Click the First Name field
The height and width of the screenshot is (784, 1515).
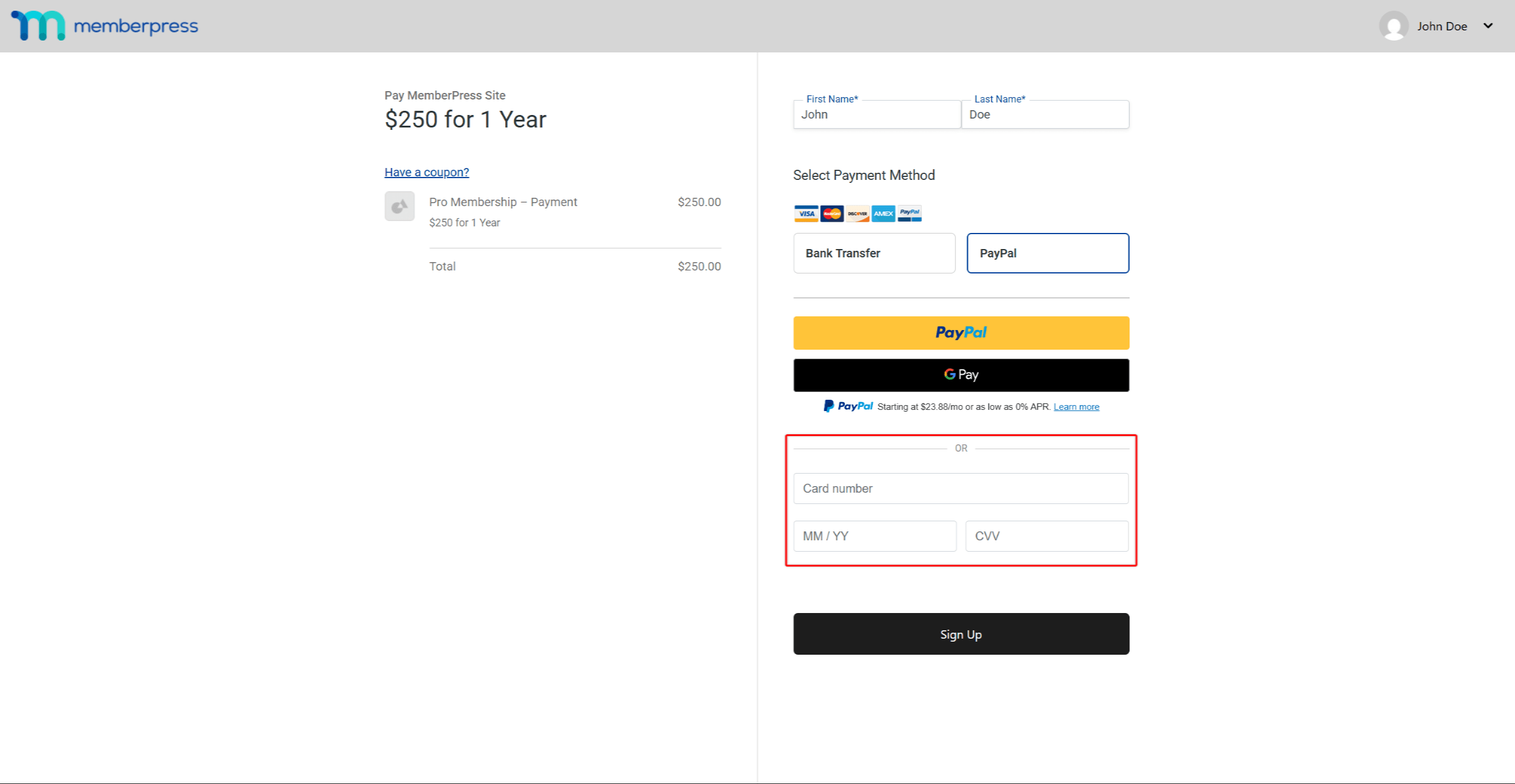[876, 114]
